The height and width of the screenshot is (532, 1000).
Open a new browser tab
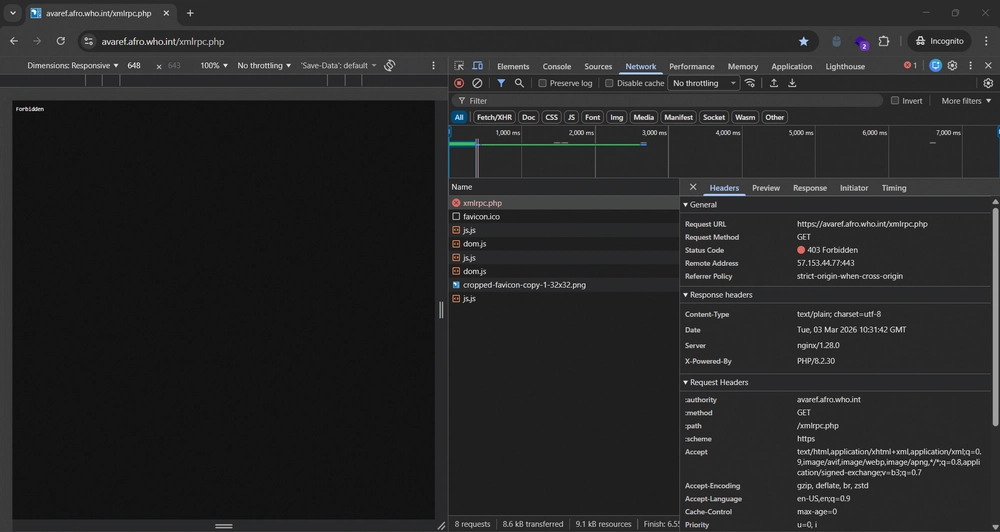[190, 13]
